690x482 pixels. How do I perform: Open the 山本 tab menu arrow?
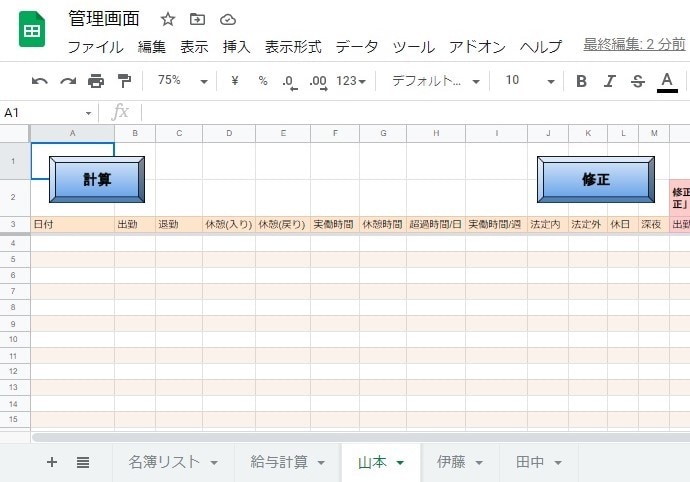[400, 463]
